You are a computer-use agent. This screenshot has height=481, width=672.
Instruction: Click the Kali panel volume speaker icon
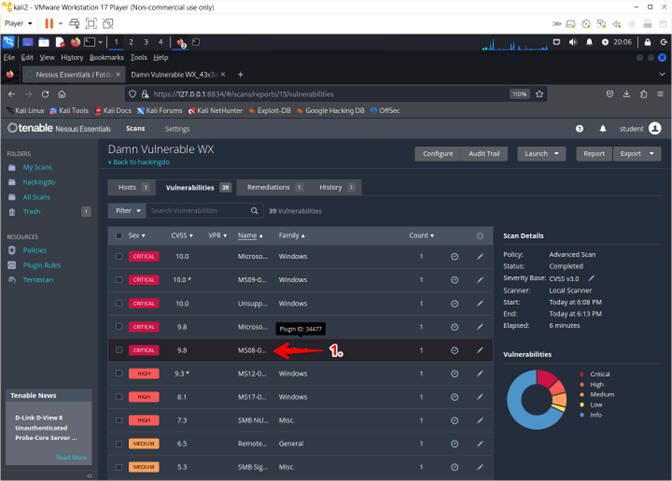(573, 42)
